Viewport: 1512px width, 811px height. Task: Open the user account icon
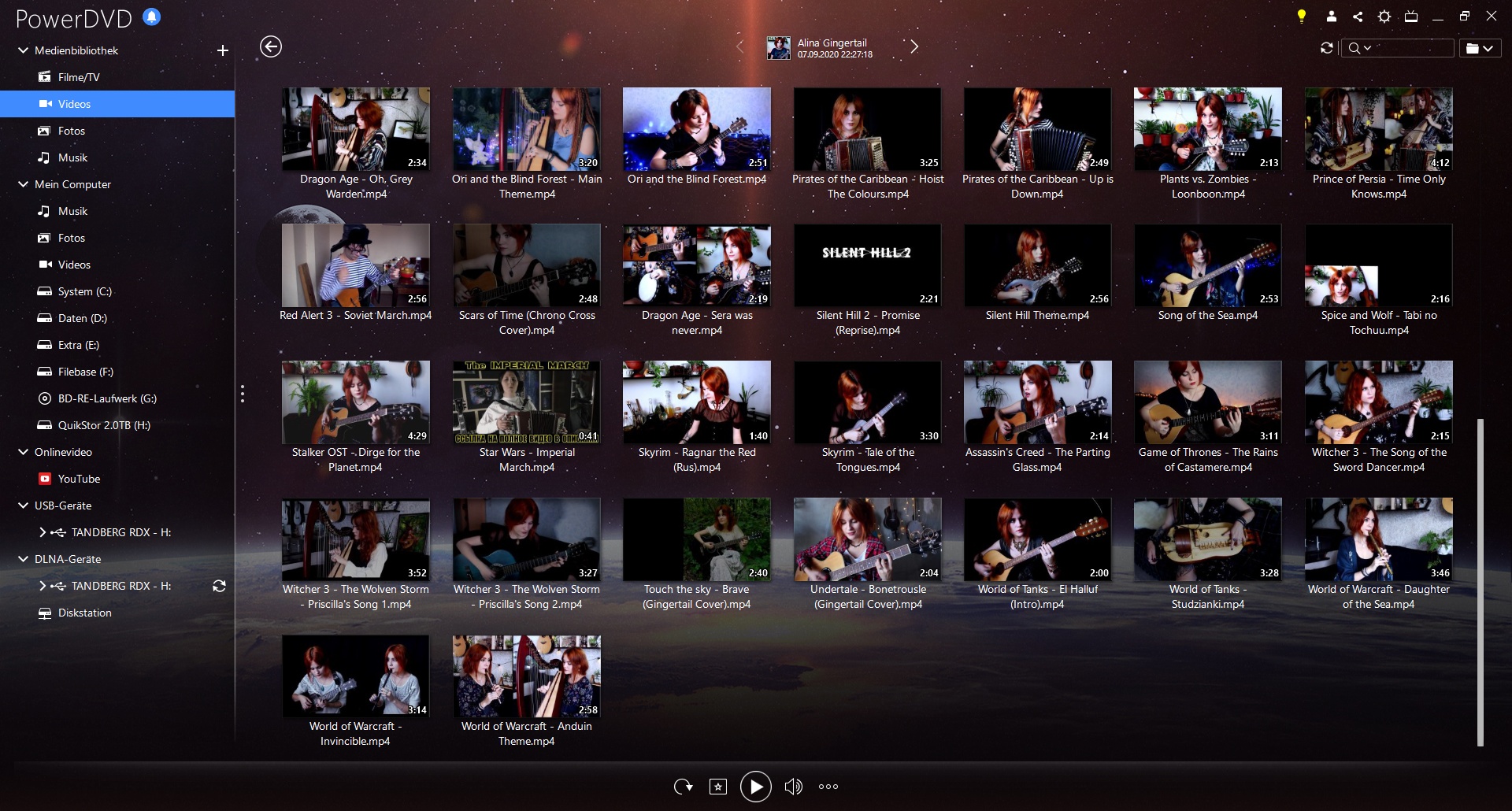click(x=1331, y=17)
